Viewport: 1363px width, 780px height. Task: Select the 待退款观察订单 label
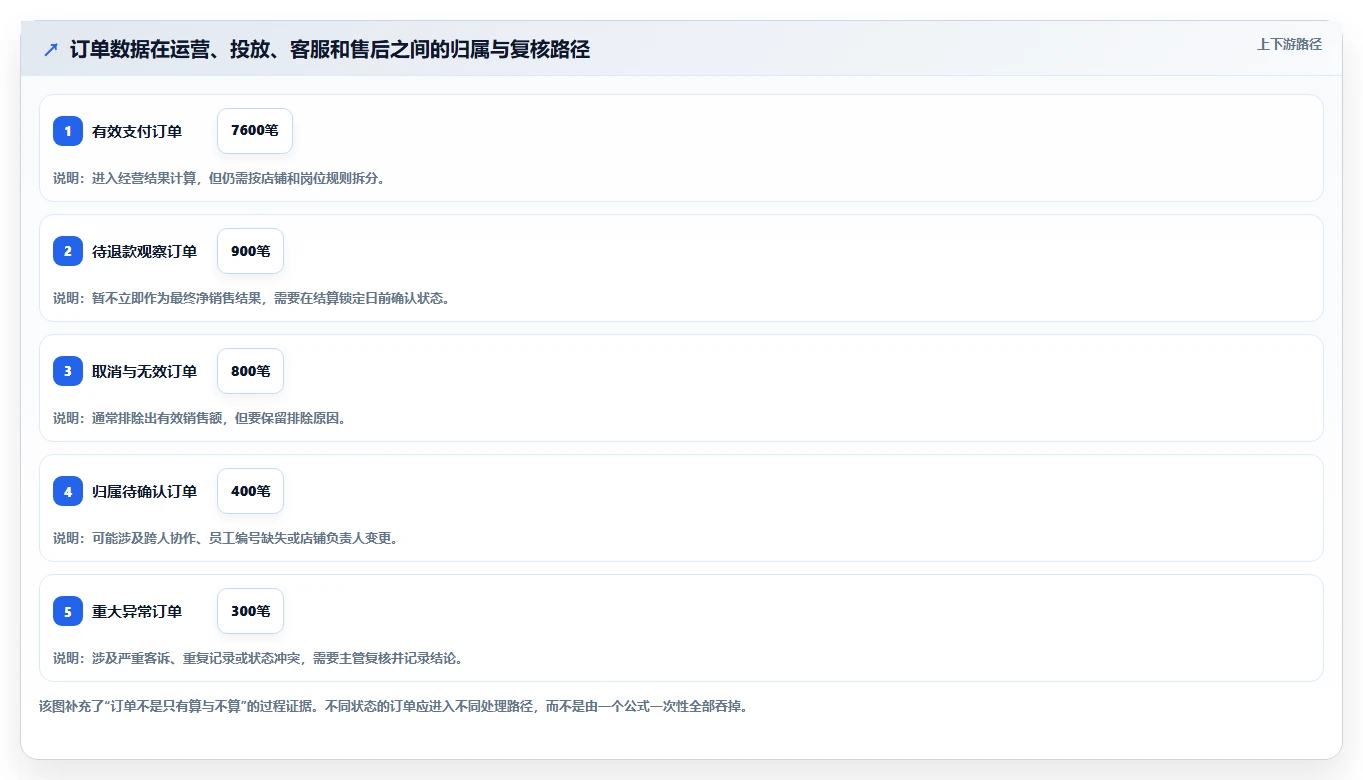click(145, 251)
